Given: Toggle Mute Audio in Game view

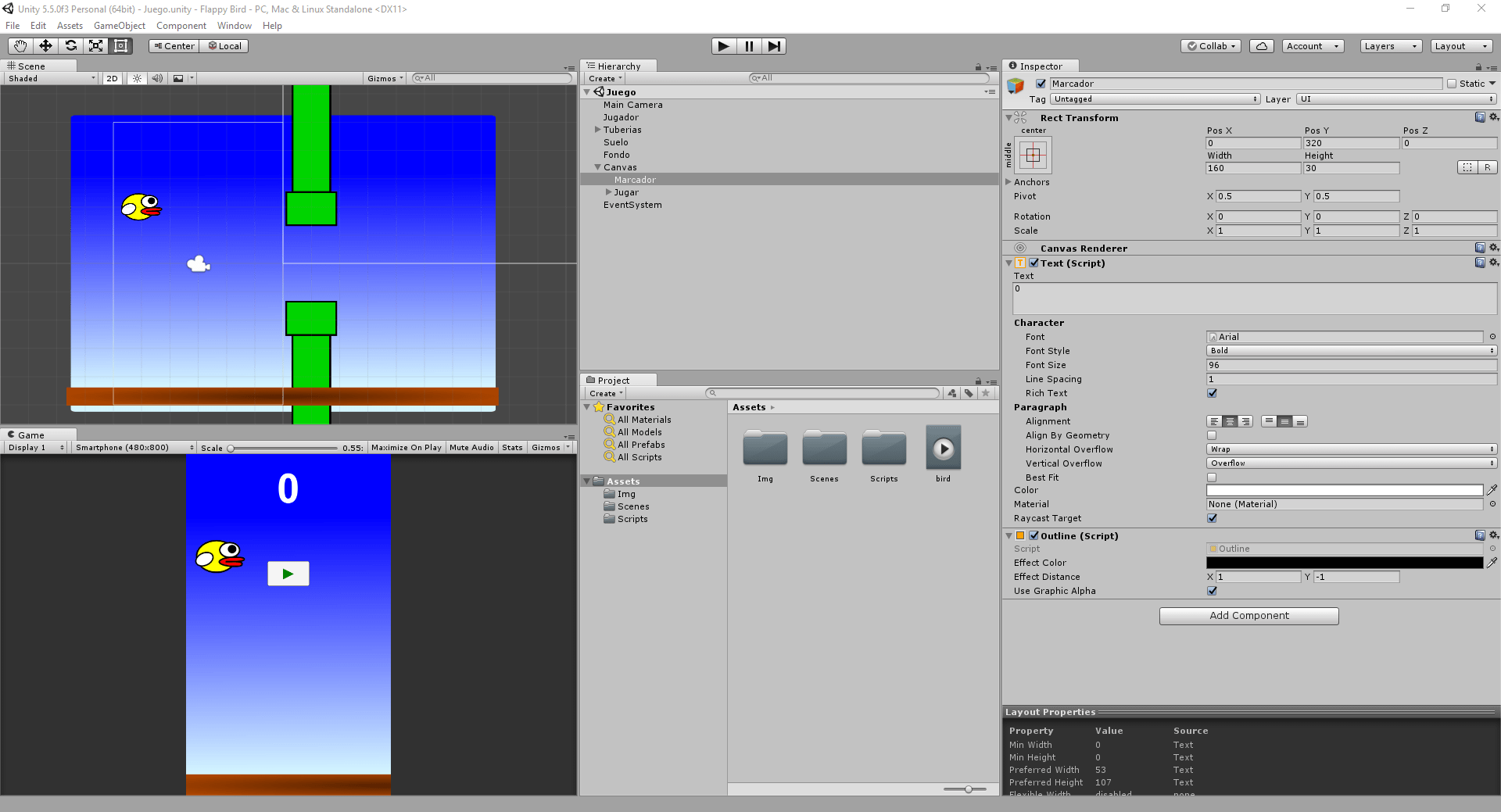Looking at the screenshot, I should pyautogui.click(x=471, y=448).
